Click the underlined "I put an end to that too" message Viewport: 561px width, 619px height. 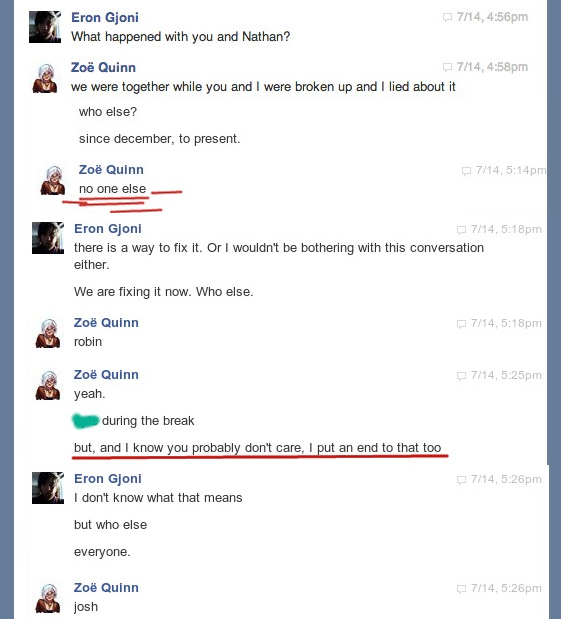click(x=257, y=448)
